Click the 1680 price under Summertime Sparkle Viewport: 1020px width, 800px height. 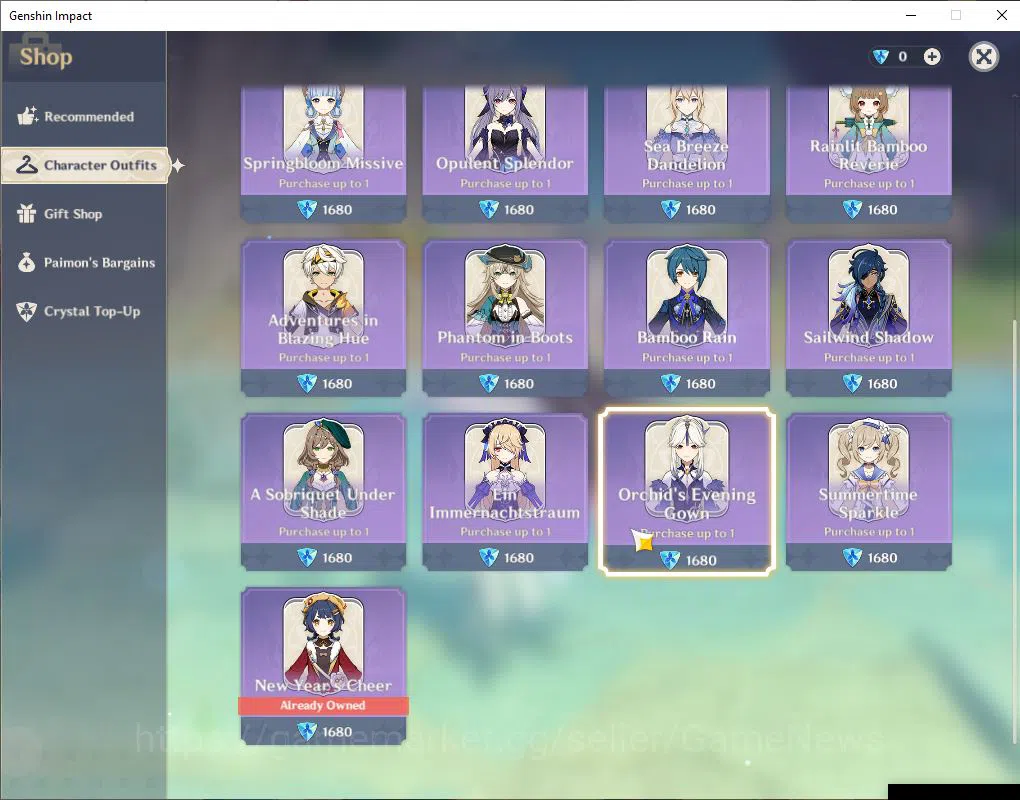click(x=882, y=557)
